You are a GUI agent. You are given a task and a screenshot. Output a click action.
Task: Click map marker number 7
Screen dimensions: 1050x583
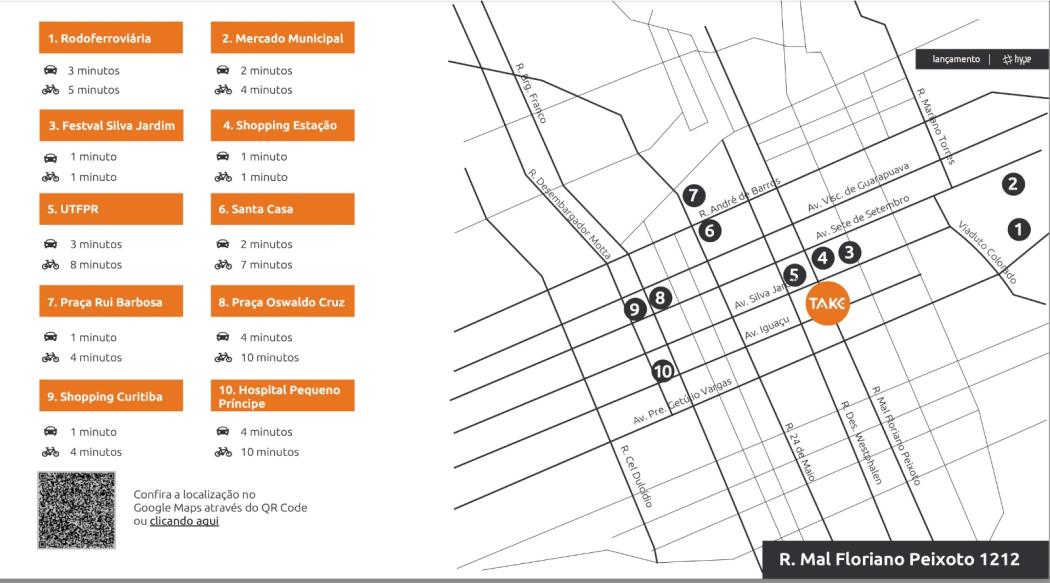[694, 195]
